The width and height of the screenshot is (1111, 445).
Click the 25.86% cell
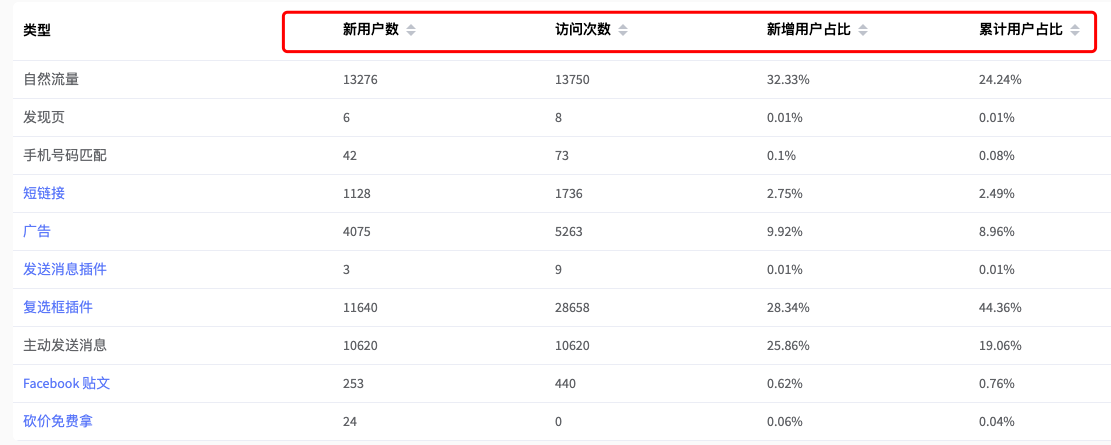tap(788, 346)
